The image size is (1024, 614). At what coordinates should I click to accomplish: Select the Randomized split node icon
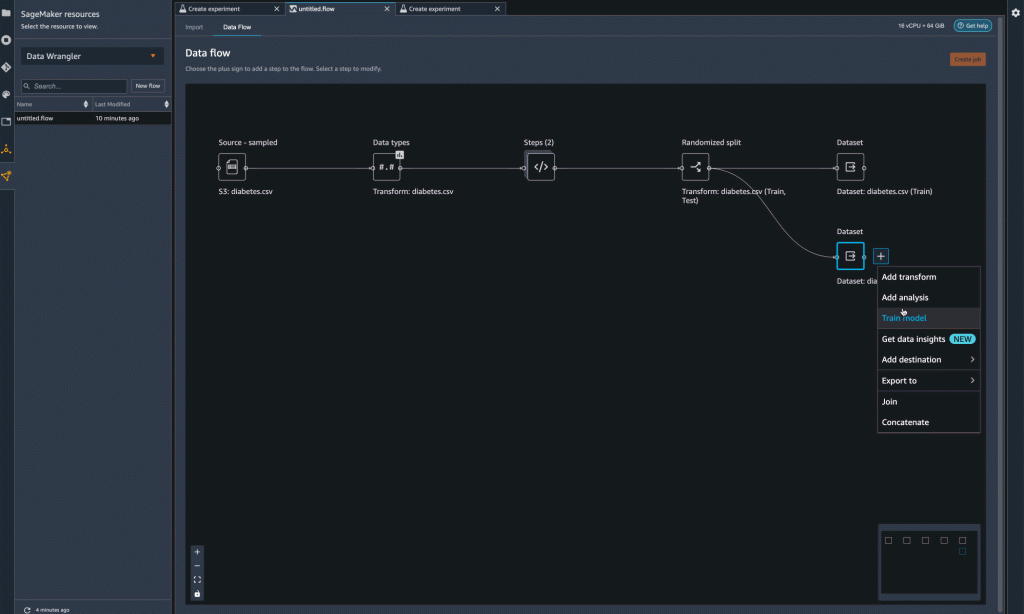pos(696,167)
